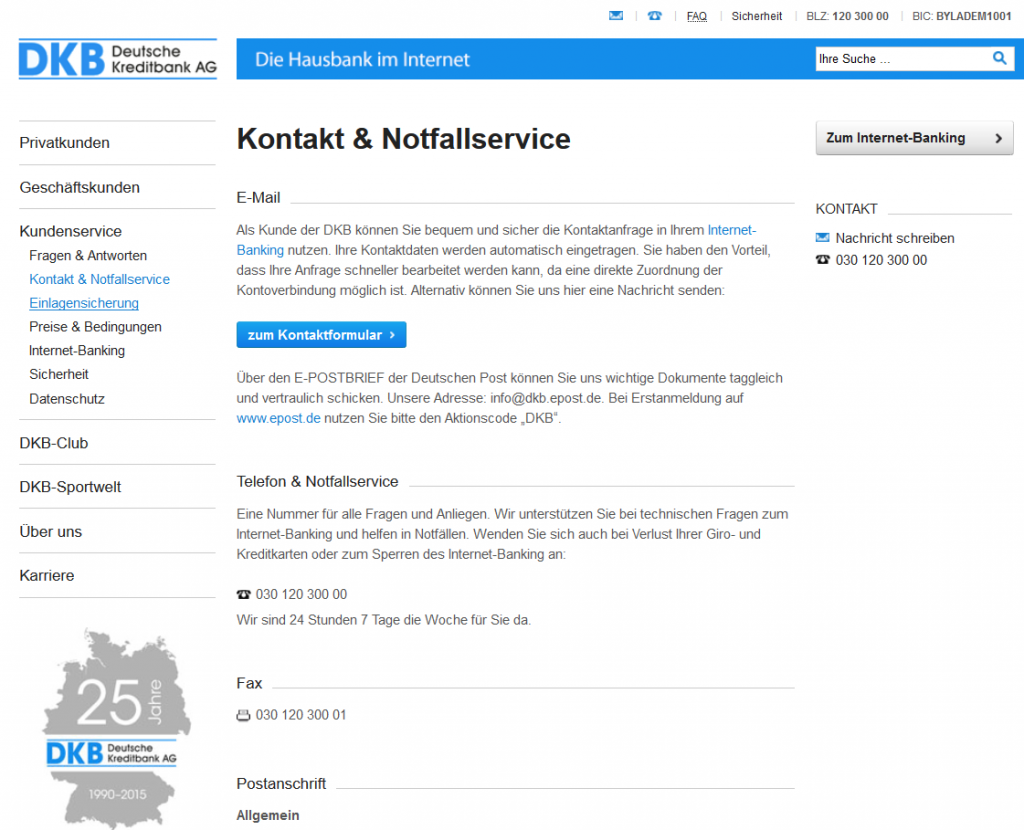The height and width of the screenshot is (830, 1024).
Task: Click fax number 030 120 300 01
Action: 300,715
